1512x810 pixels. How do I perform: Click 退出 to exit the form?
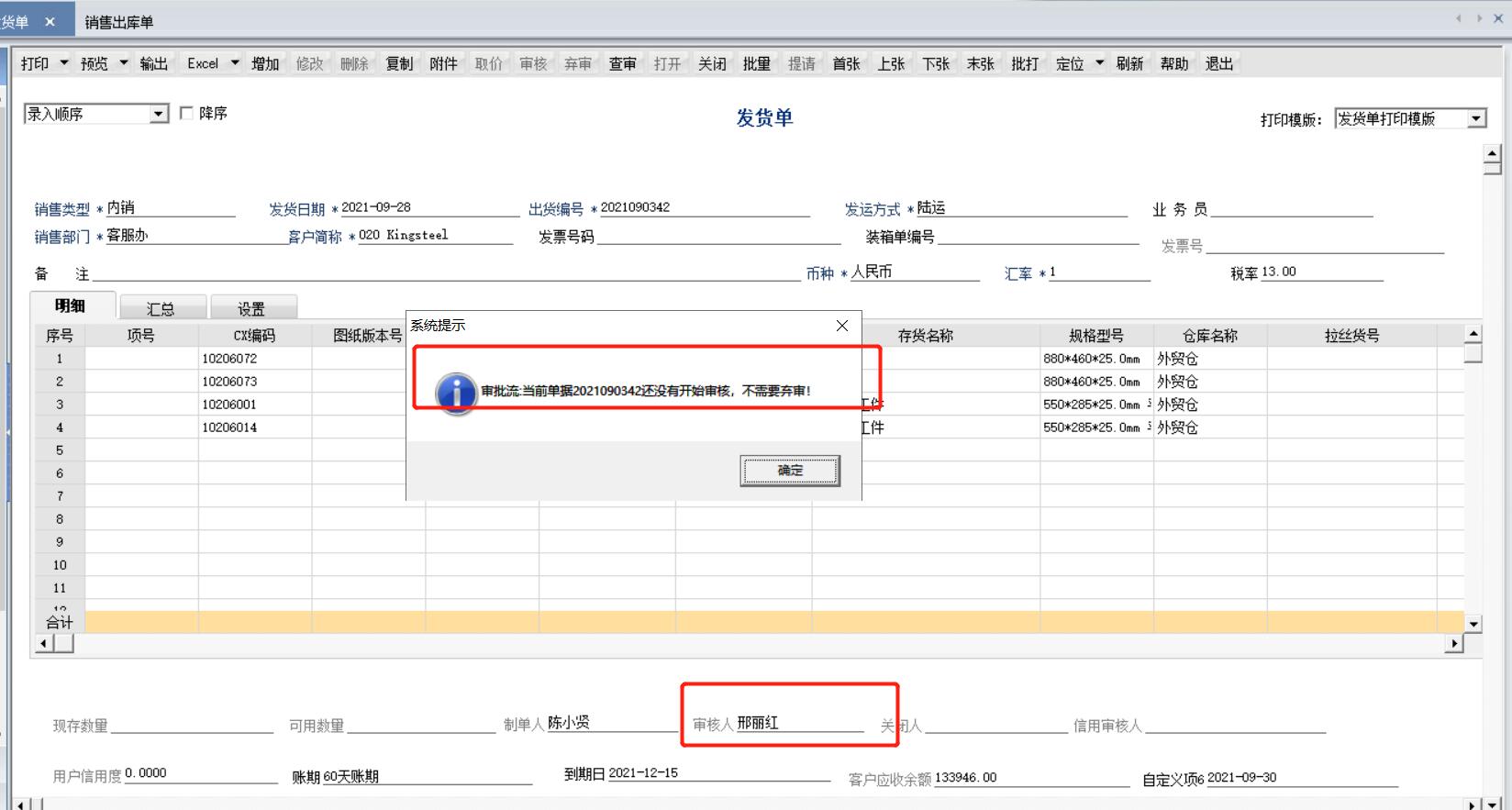coord(1219,63)
